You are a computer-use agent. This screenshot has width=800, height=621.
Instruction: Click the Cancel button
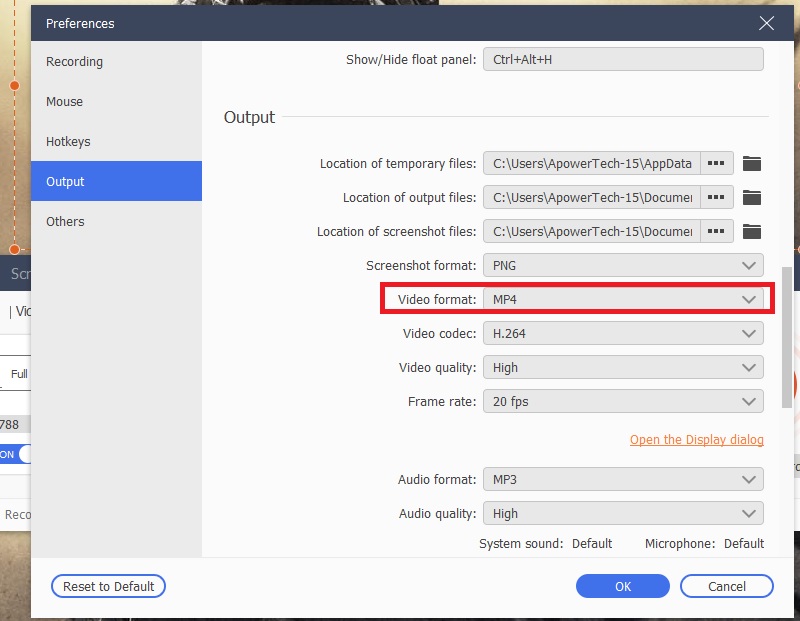tap(727, 586)
